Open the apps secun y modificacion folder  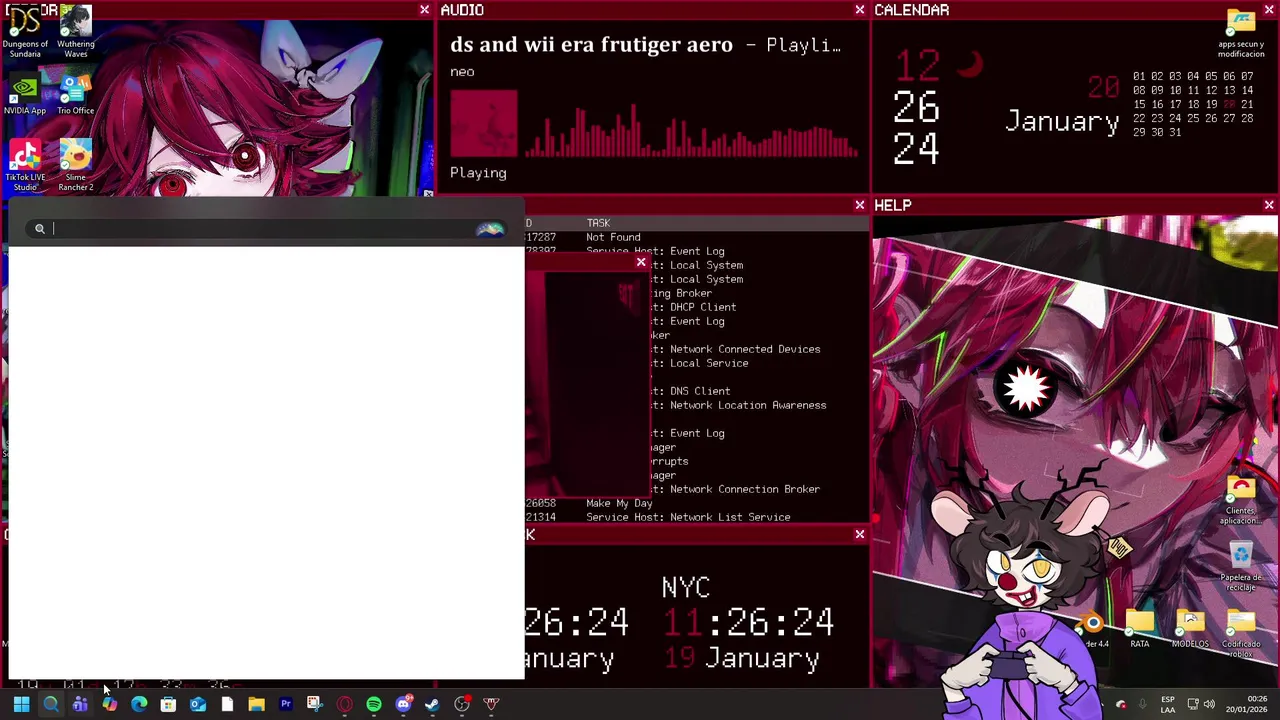(x=1241, y=33)
